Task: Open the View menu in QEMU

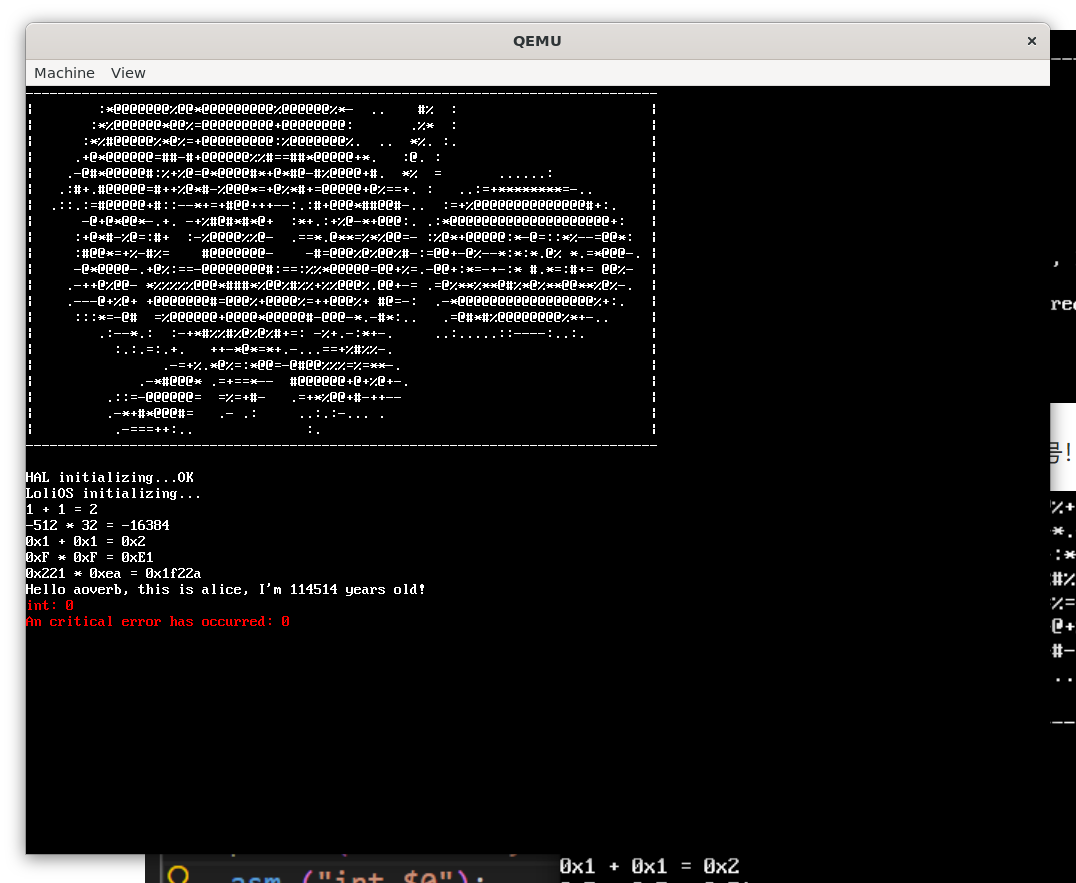Action: click(128, 73)
